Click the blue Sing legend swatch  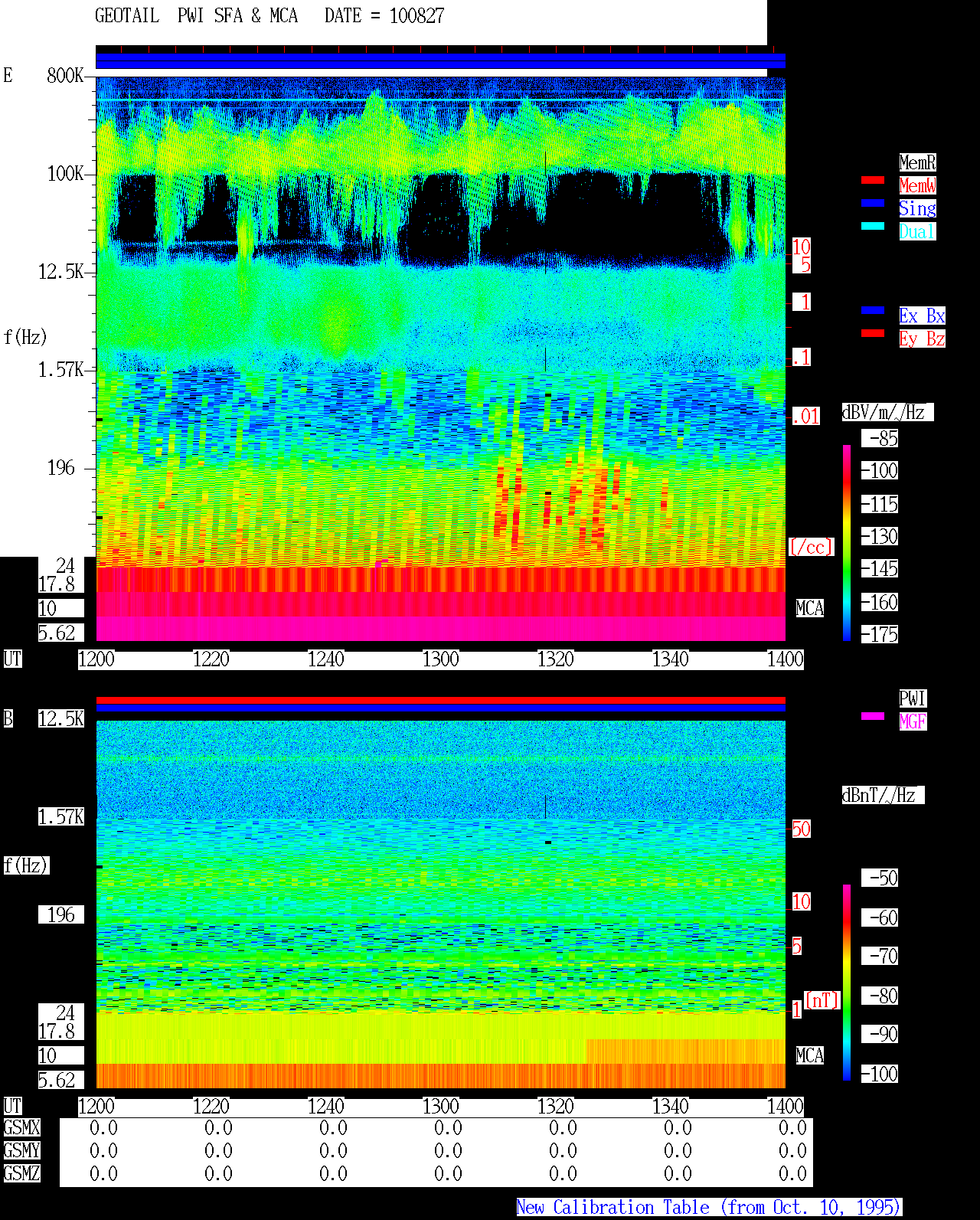pos(873,203)
